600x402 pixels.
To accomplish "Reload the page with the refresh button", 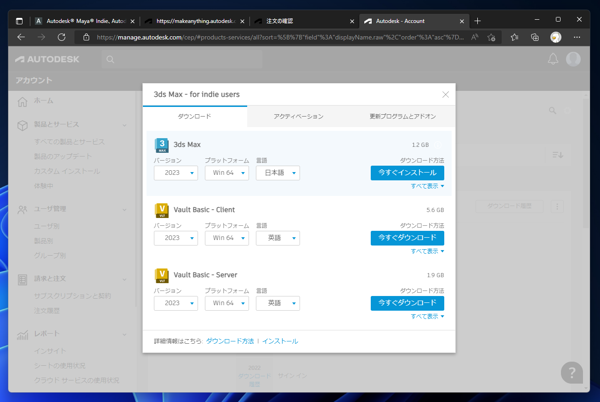I will [x=61, y=37].
